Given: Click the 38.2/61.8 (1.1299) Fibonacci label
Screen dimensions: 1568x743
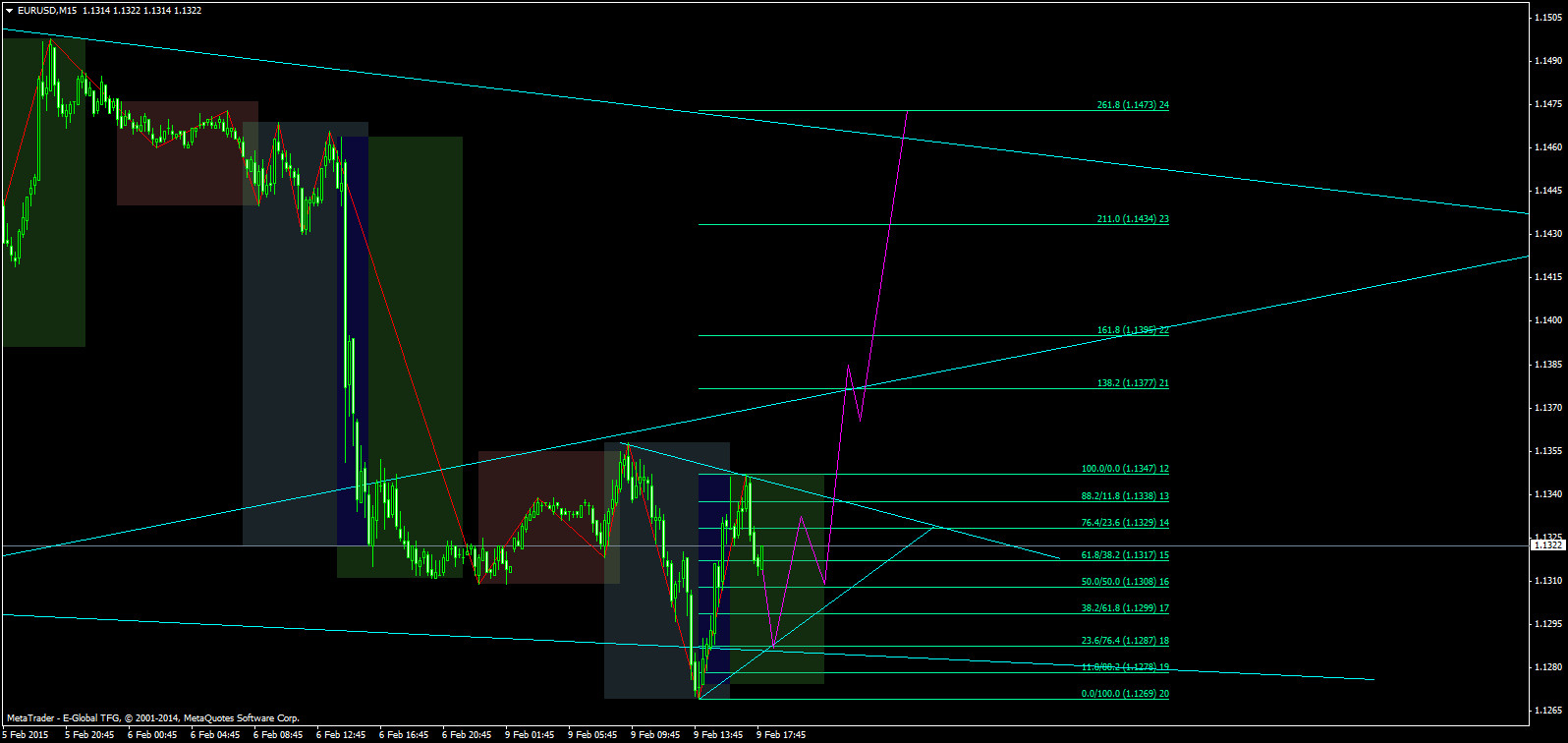Looking at the screenshot, I should pos(1124,608).
